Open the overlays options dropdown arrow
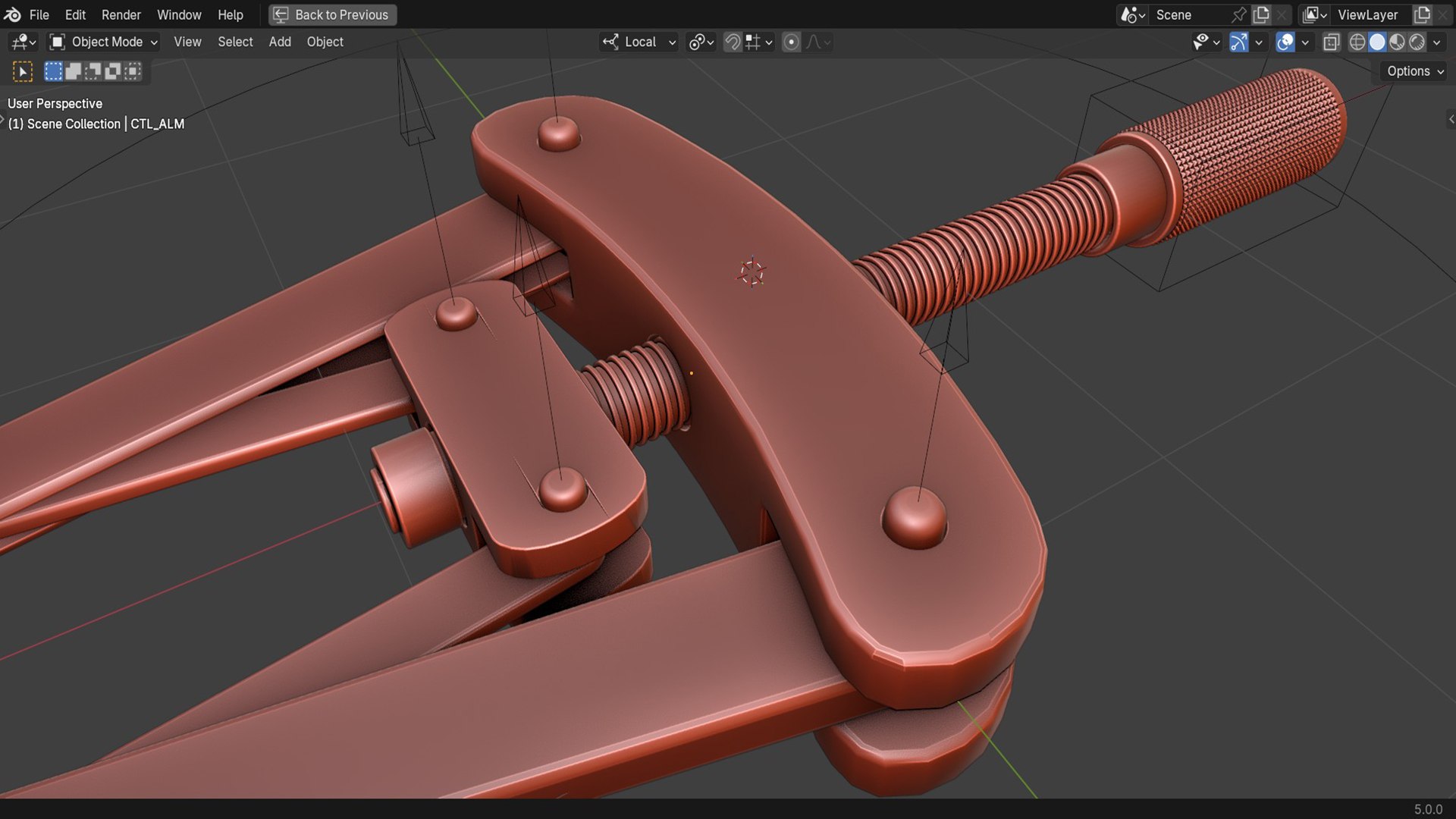This screenshot has width=1456, height=819. tap(1305, 42)
